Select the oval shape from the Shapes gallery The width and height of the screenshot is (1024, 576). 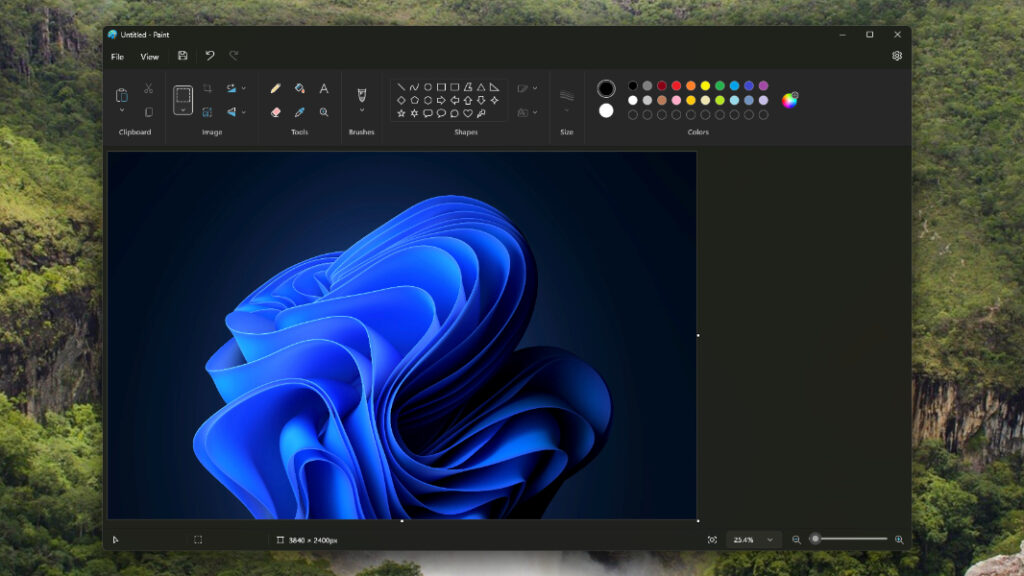pos(428,88)
